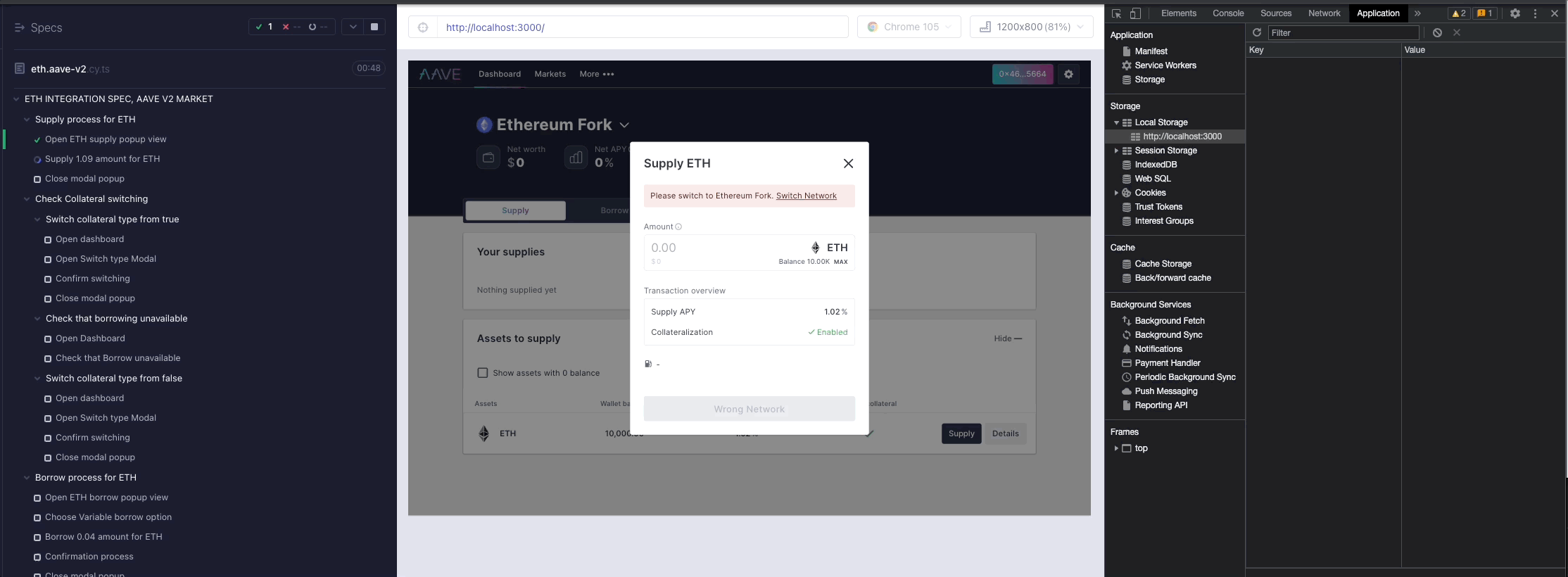Open DevTools settings gear
The image size is (1568, 577).
point(1515,13)
